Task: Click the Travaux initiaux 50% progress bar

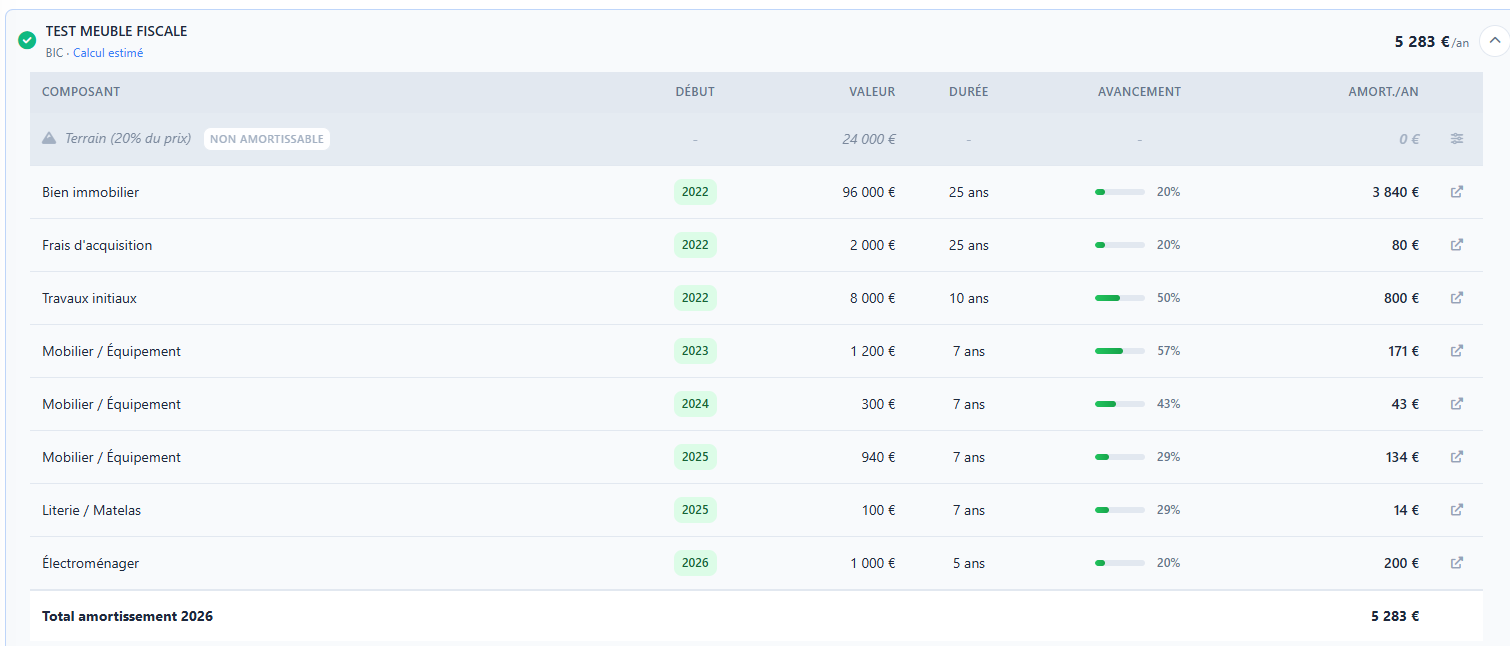Action: 1120,298
